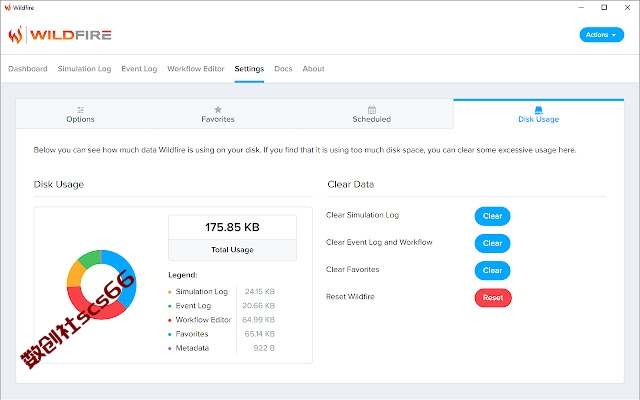This screenshot has width=640, height=400.
Task: Open the About tab
Action: (313, 69)
